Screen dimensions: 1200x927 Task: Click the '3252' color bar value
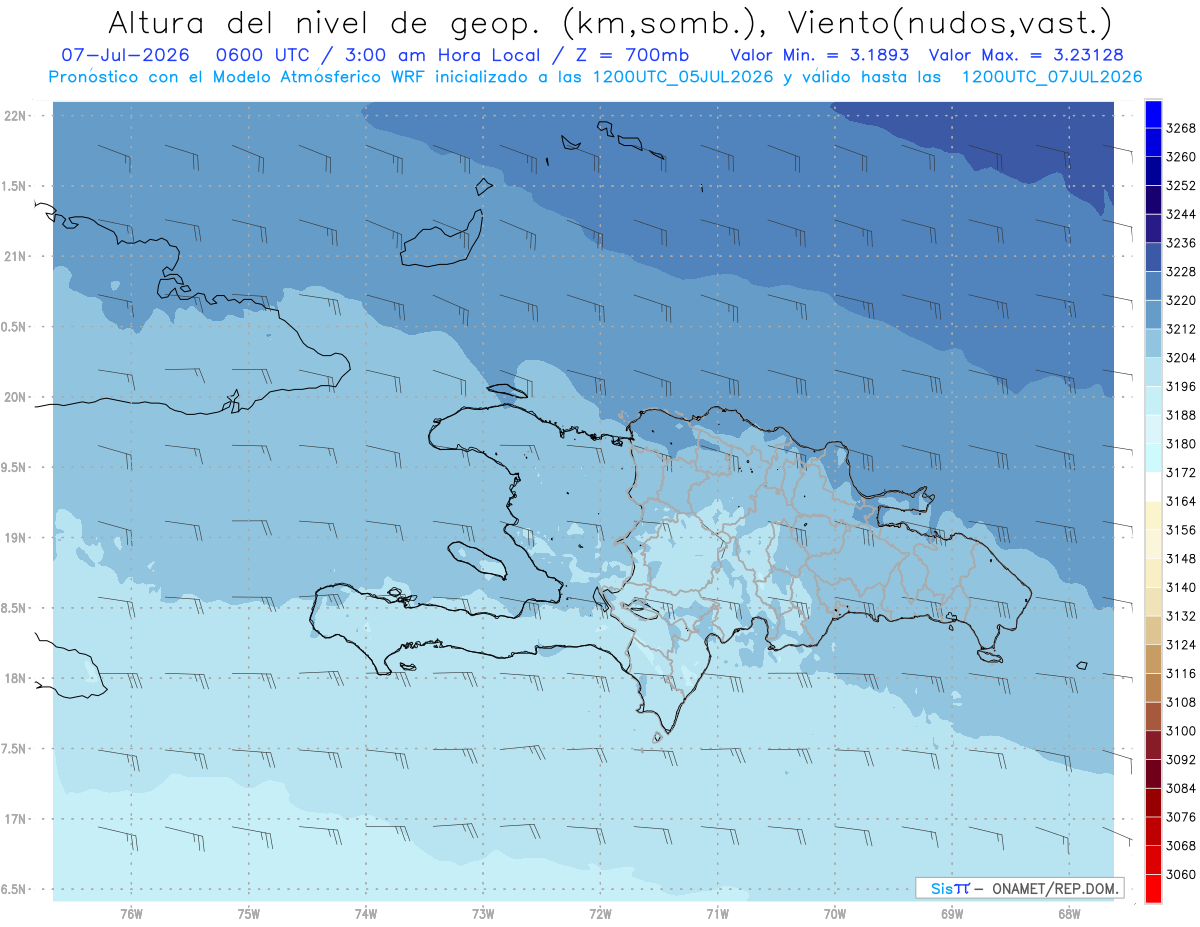1181,185
